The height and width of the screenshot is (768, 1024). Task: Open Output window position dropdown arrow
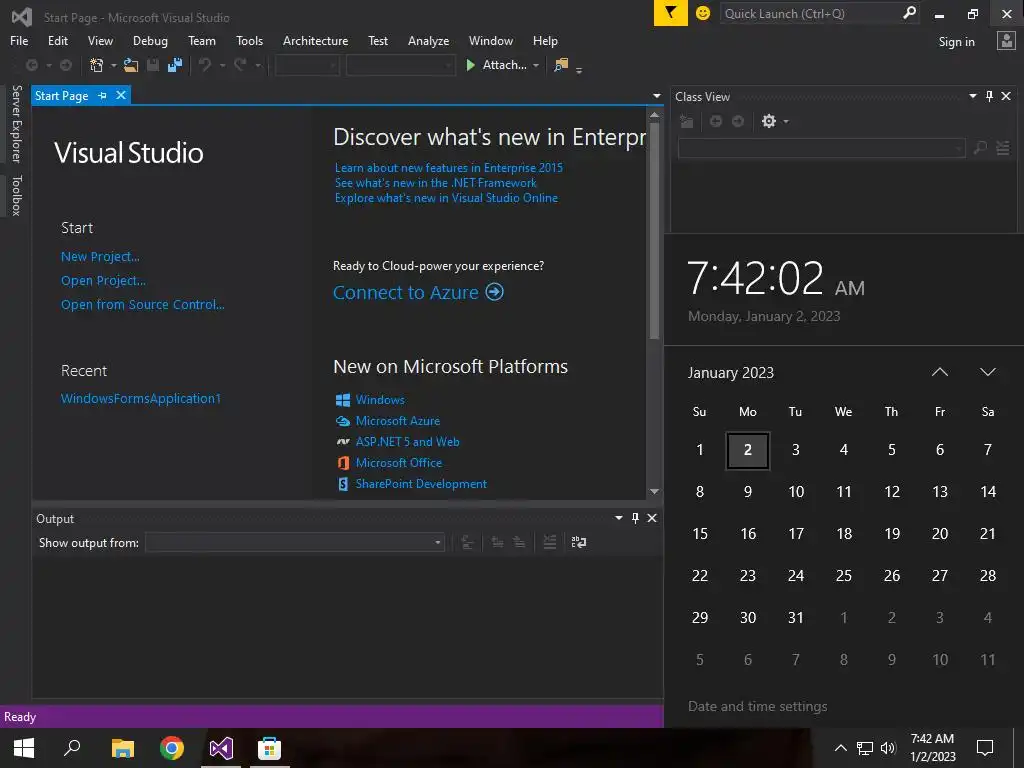coord(618,518)
